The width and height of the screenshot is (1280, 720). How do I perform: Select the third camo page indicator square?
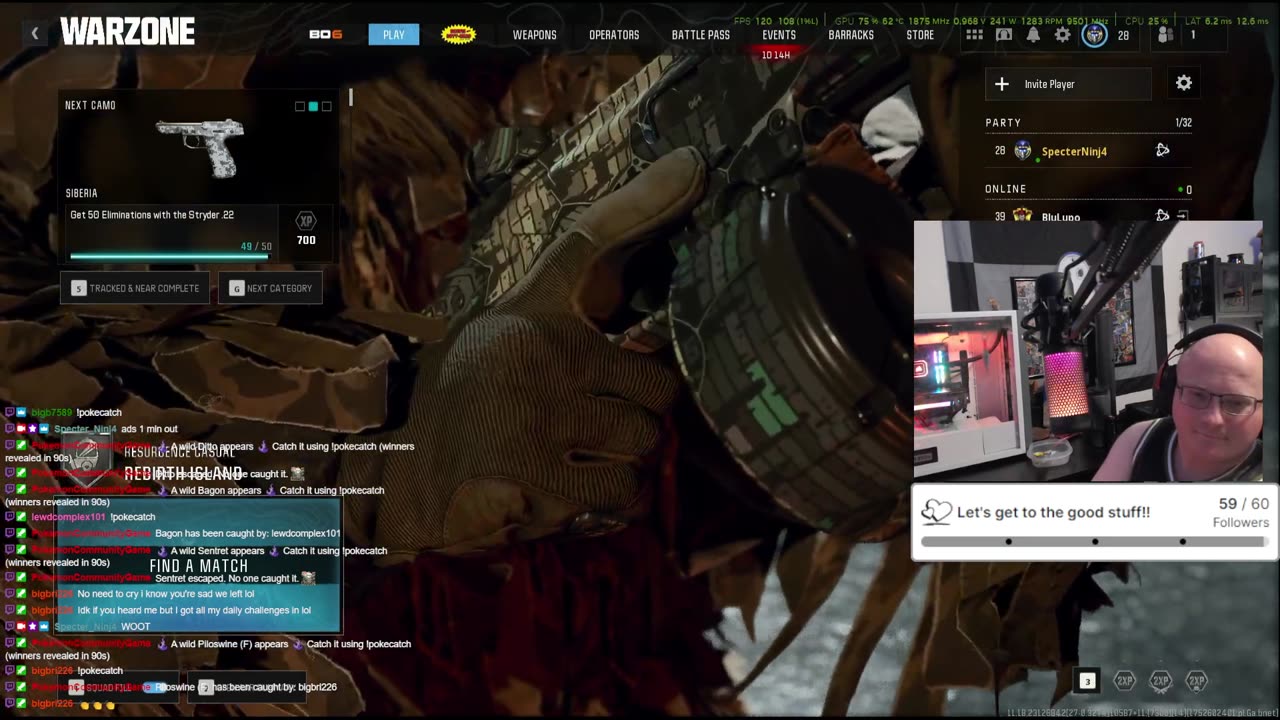tap(326, 106)
